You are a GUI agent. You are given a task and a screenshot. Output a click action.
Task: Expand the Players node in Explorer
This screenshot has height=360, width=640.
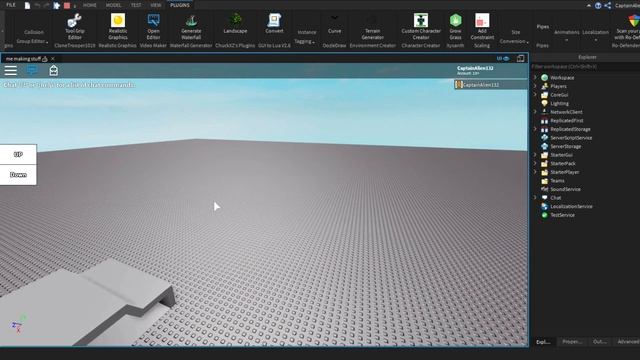(x=535, y=86)
